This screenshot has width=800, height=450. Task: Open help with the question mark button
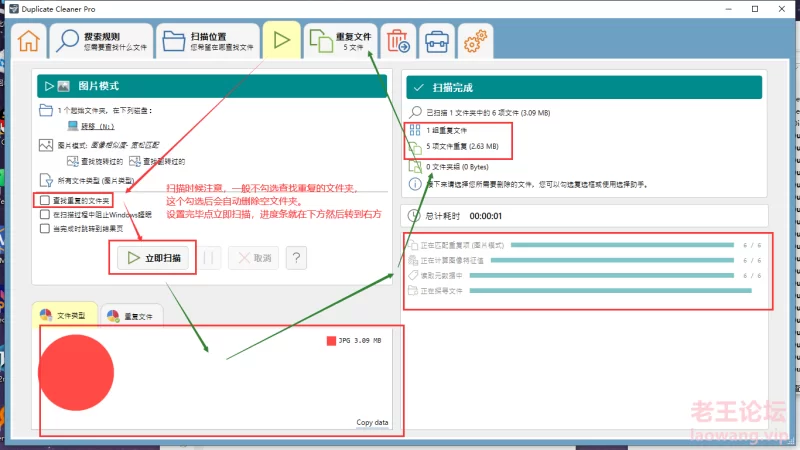point(296,258)
